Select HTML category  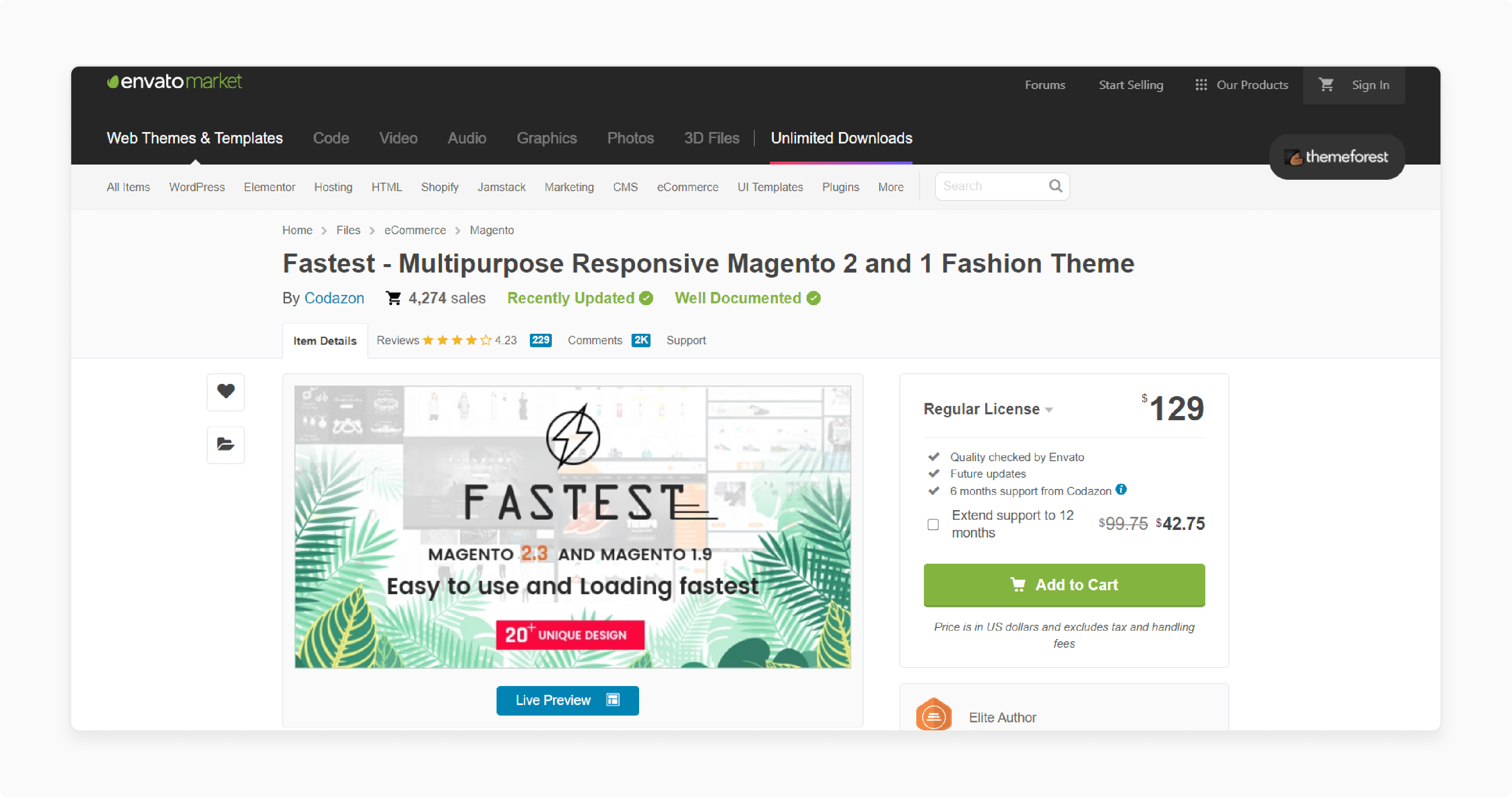point(386,187)
